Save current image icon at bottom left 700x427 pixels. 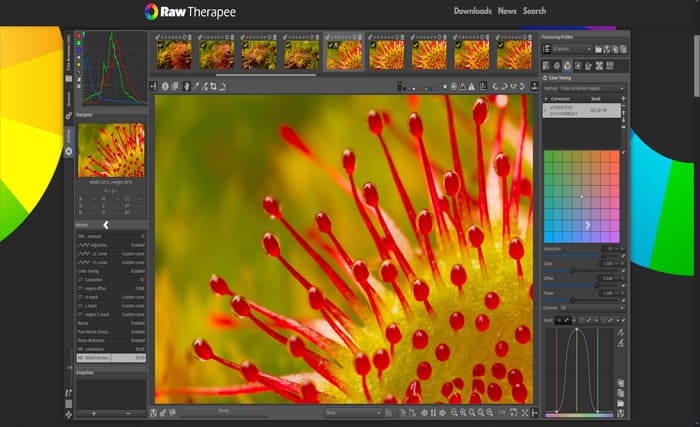154,413
